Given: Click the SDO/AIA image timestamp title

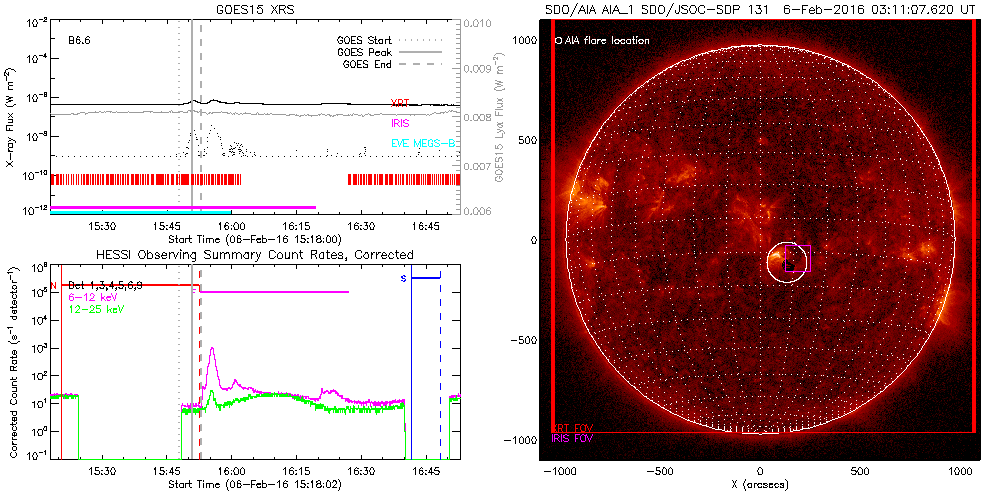Looking at the screenshot, I should [760, 9].
